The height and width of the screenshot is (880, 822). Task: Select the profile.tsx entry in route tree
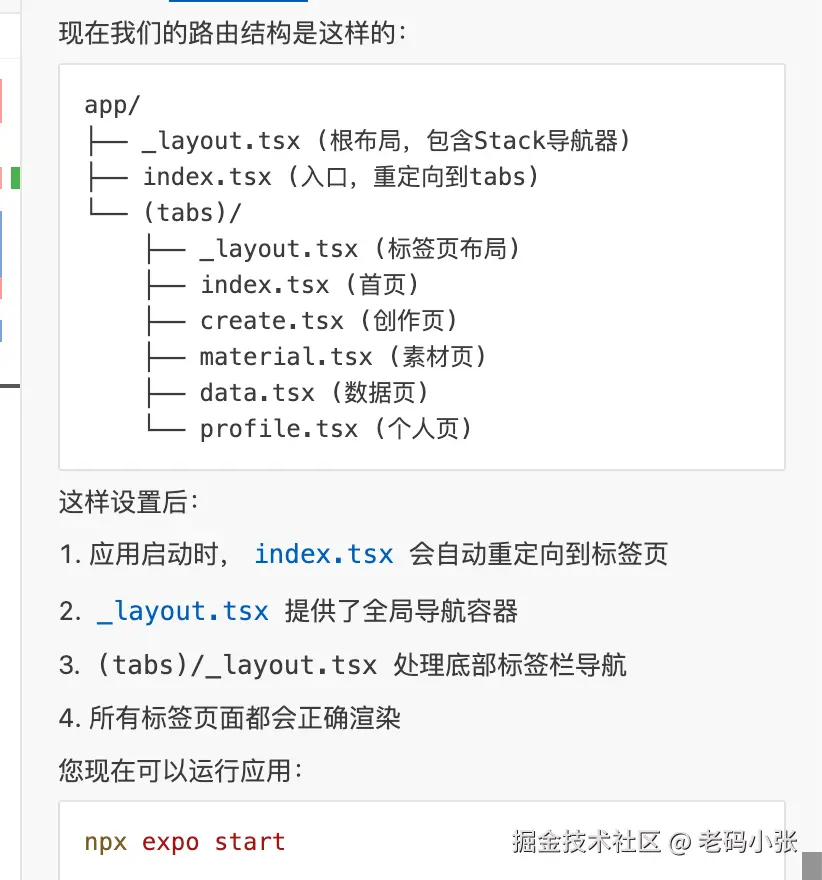point(310,429)
